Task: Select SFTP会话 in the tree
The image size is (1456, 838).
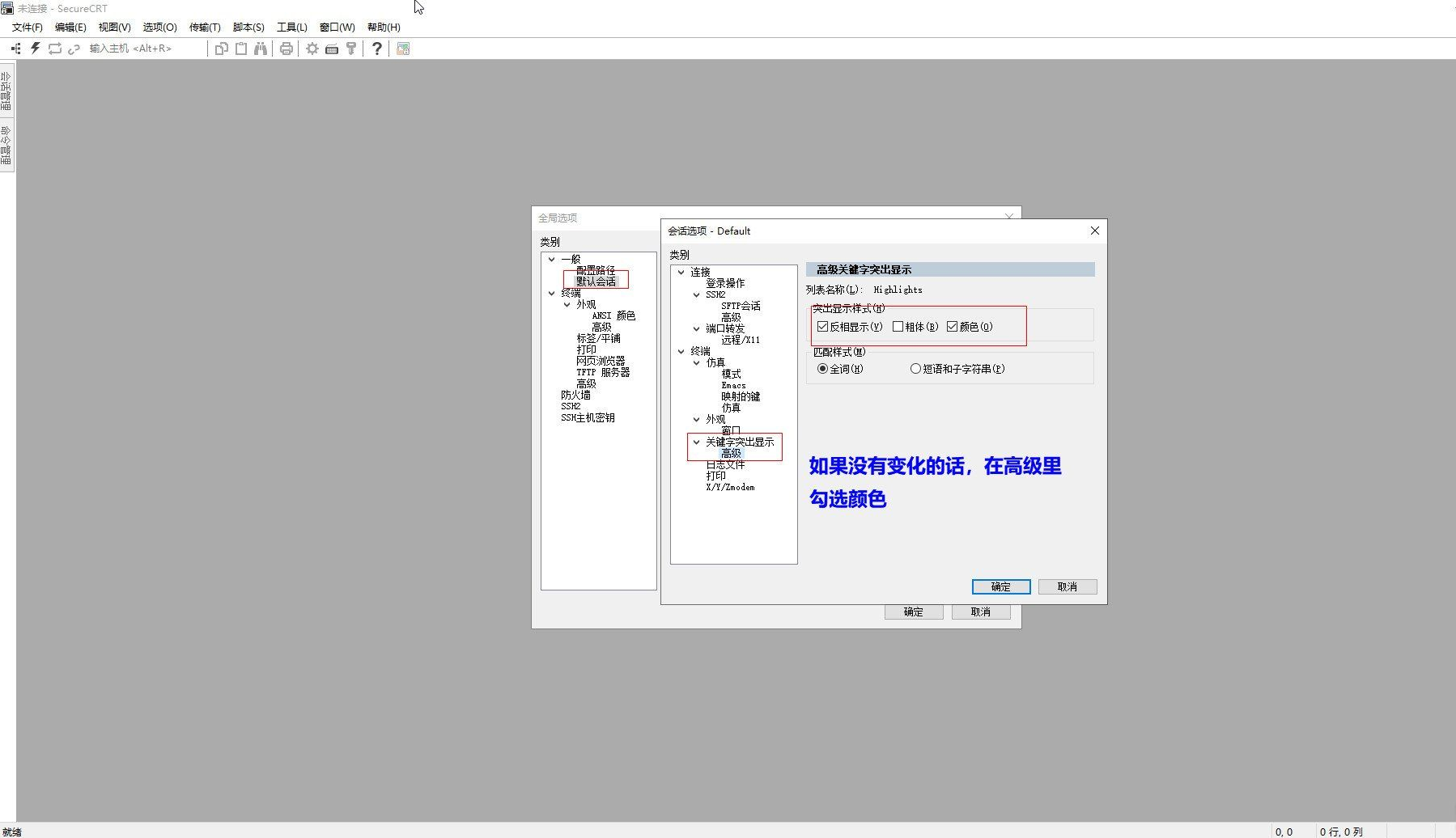Action: coord(741,307)
